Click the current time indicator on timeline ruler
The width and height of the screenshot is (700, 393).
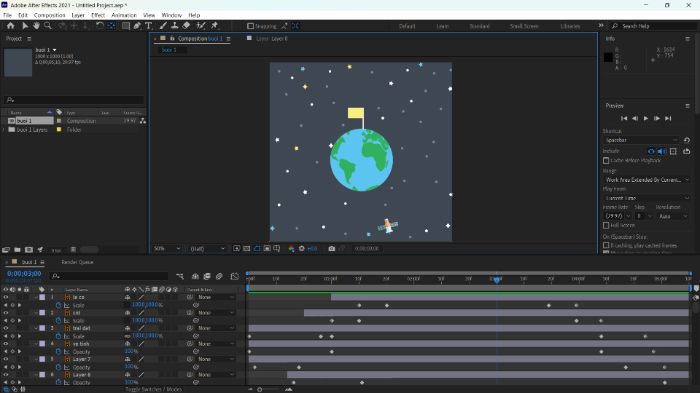pos(496,280)
